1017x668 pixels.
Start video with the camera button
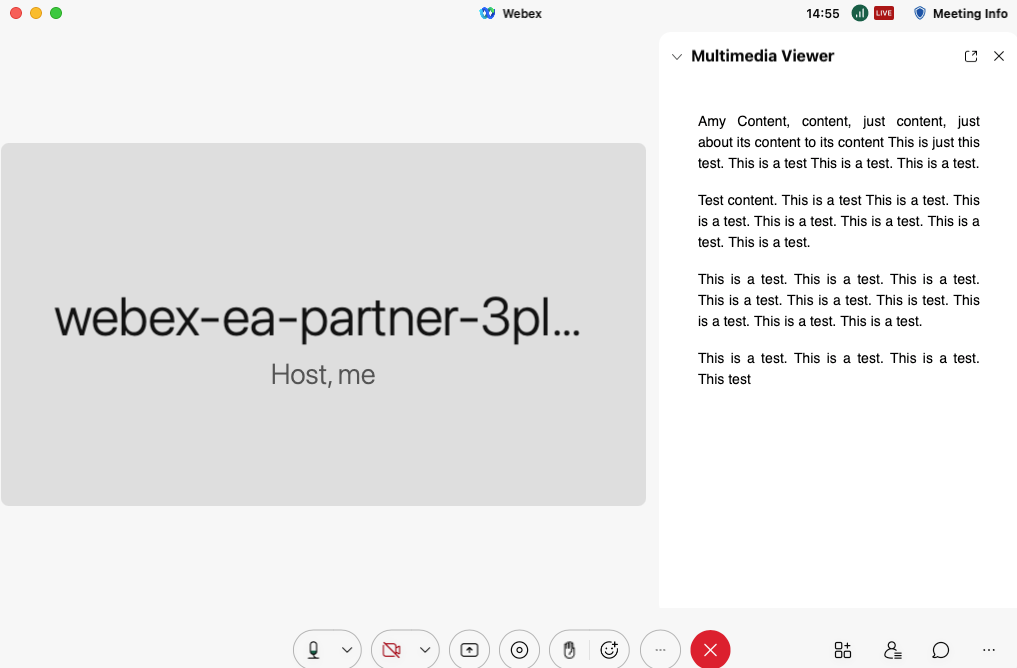391,649
